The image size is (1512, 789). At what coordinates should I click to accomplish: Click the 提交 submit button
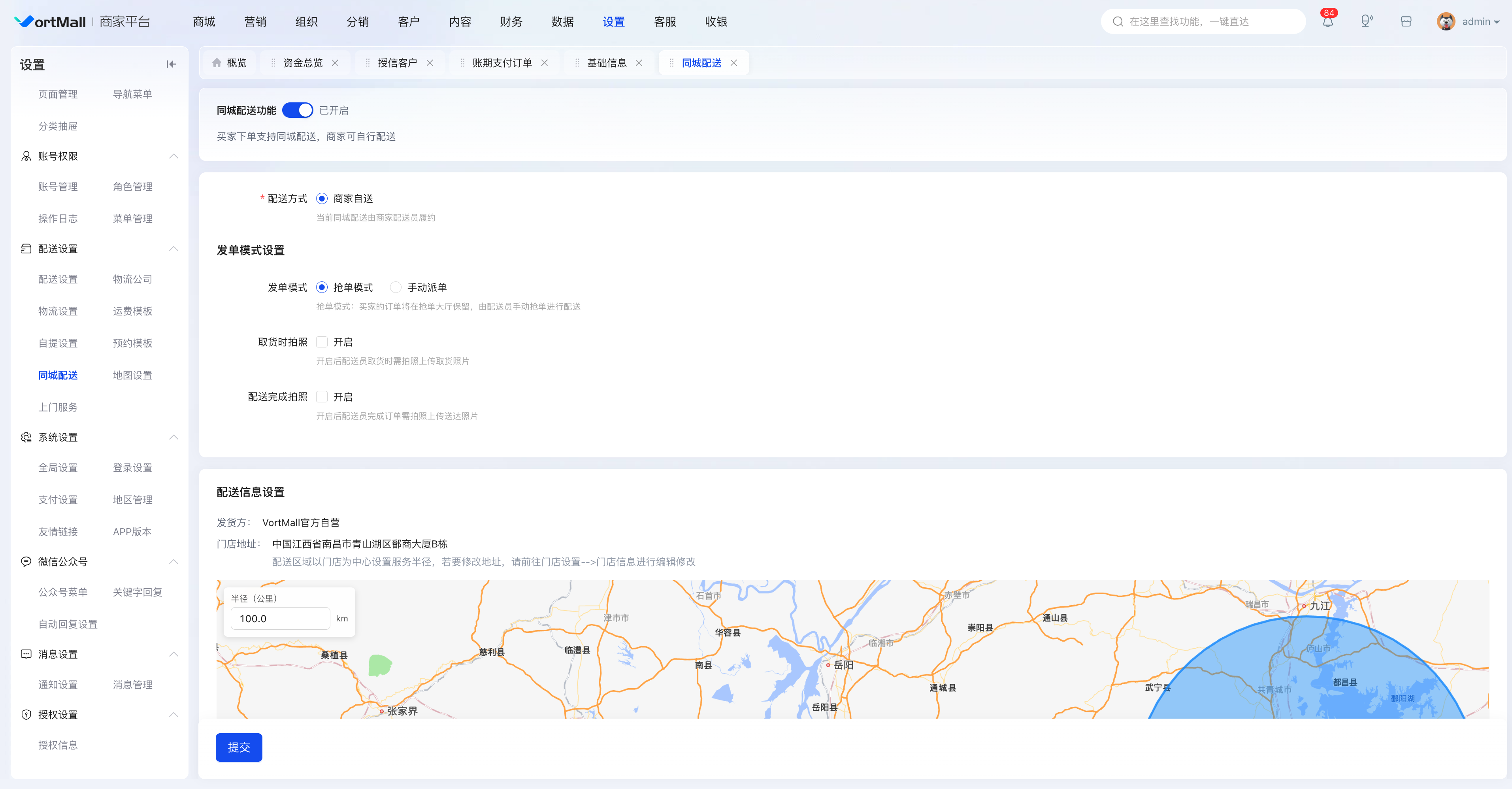239,747
